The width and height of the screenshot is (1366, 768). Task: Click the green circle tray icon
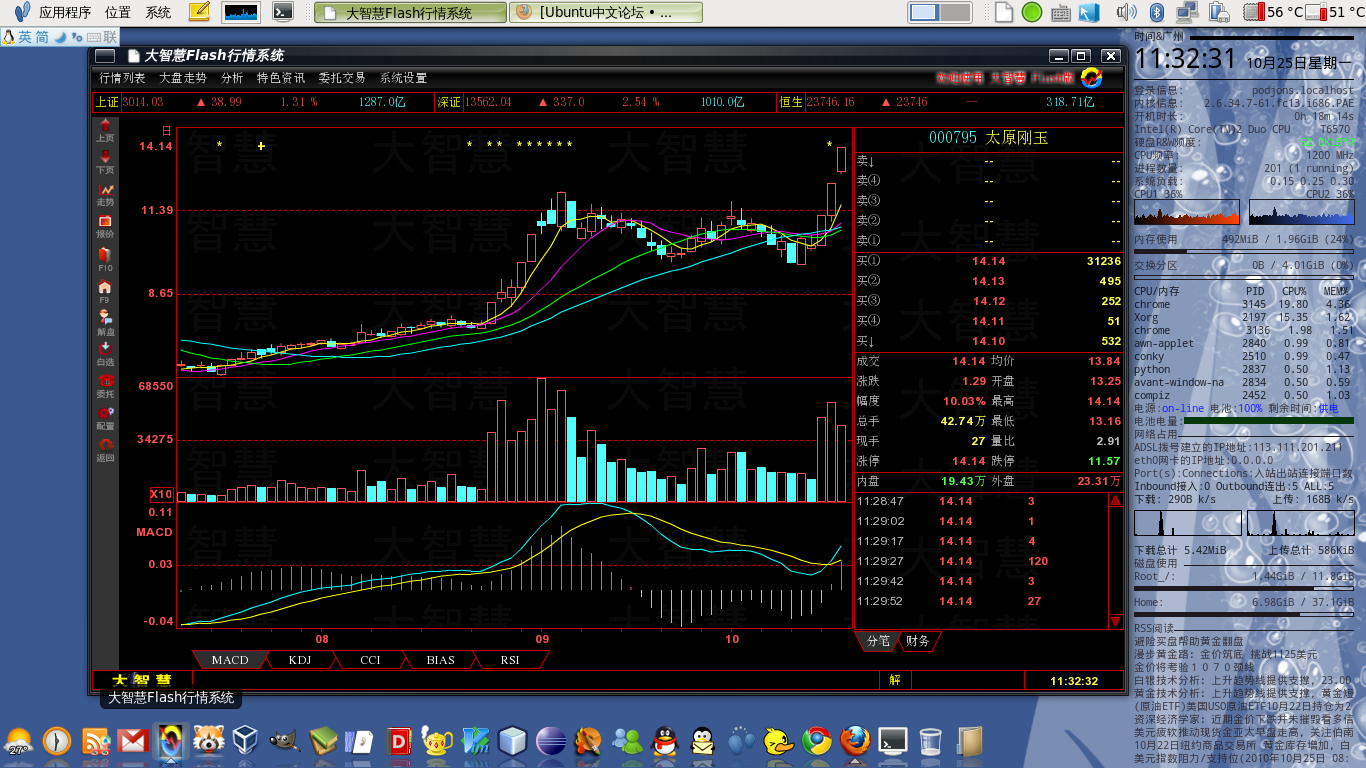pyautogui.click(x=1032, y=12)
